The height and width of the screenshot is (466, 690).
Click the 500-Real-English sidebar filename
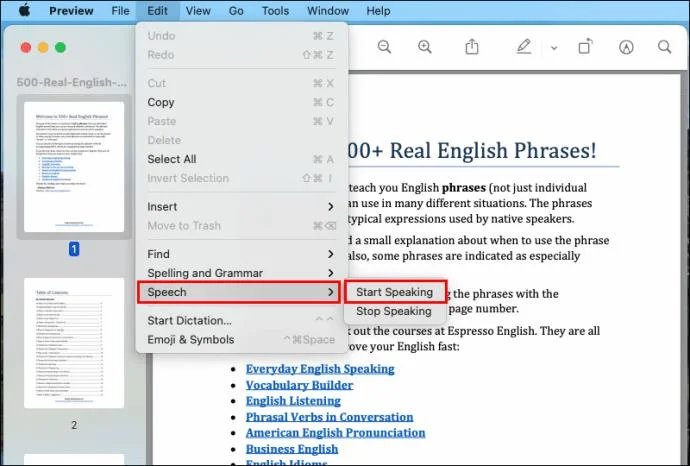(x=72, y=82)
